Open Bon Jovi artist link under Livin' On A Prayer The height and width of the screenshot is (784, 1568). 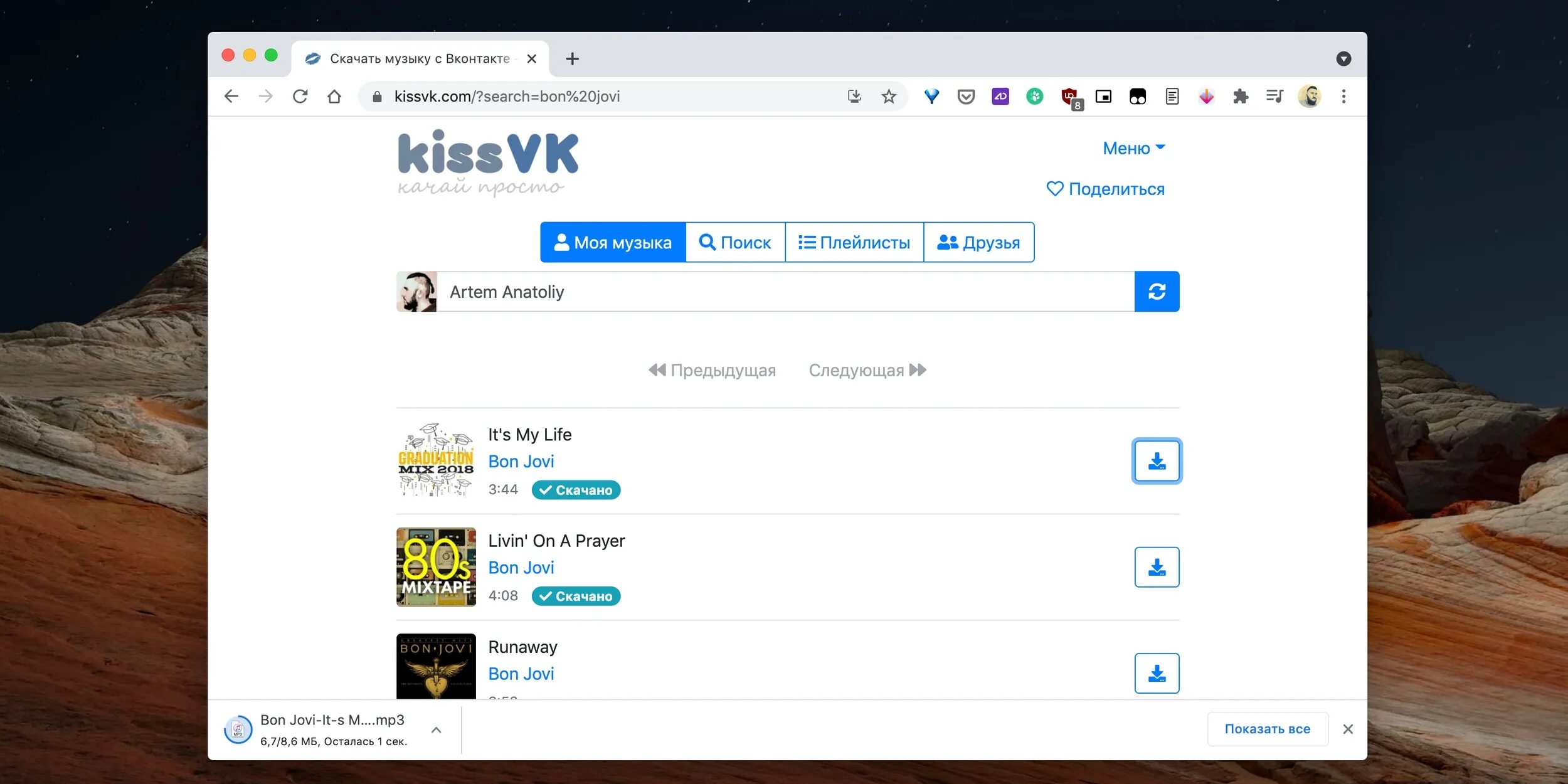coord(521,567)
